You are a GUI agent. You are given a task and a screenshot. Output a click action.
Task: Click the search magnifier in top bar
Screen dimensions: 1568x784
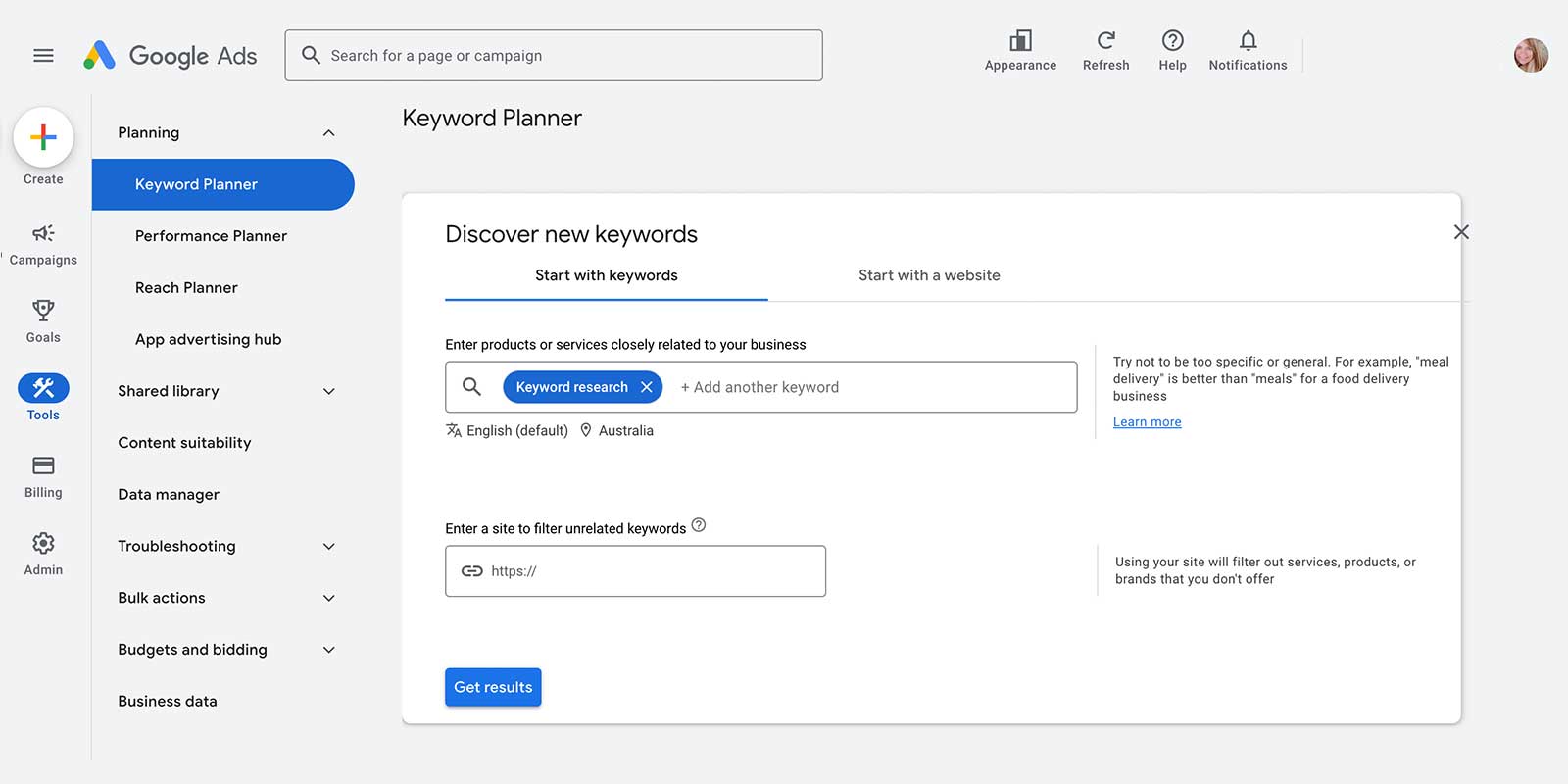[x=311, y=55]
